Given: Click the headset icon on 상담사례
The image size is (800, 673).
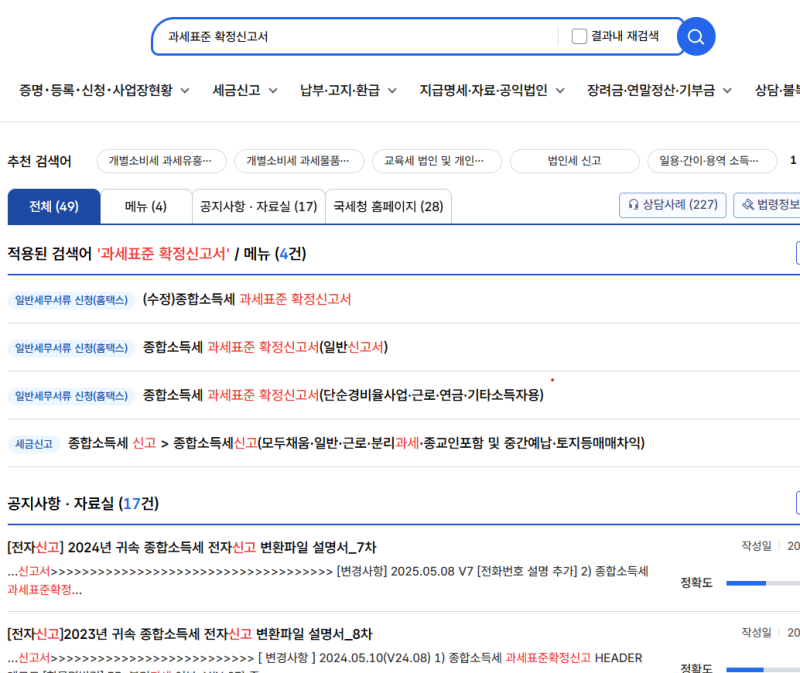Looking at the screenshot, I should coord(633,205).
